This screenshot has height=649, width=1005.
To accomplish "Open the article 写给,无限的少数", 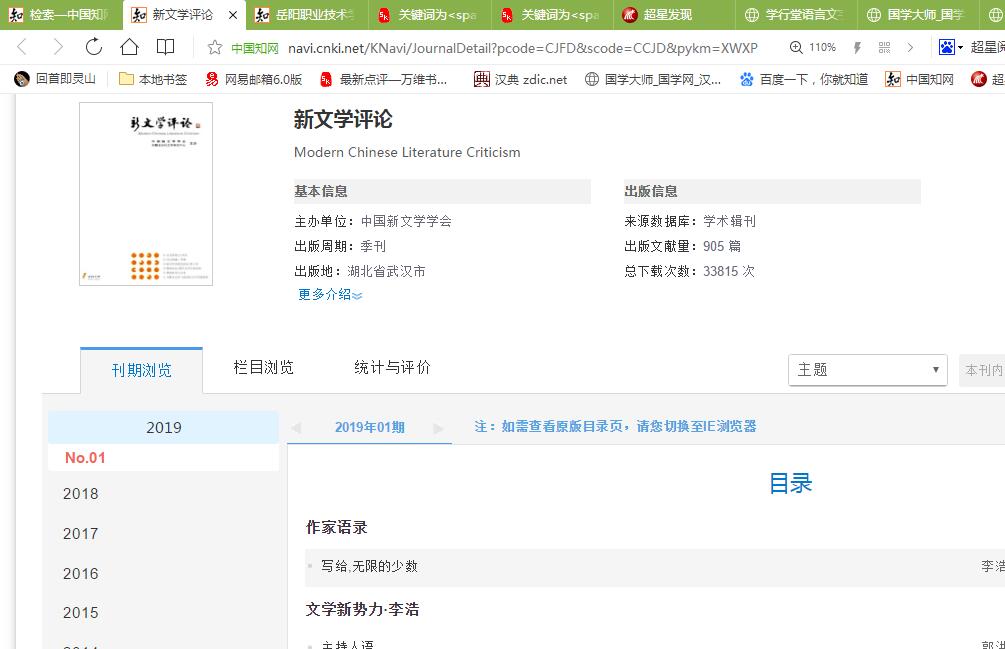I will pyautogui.click(x=369, y=566).
